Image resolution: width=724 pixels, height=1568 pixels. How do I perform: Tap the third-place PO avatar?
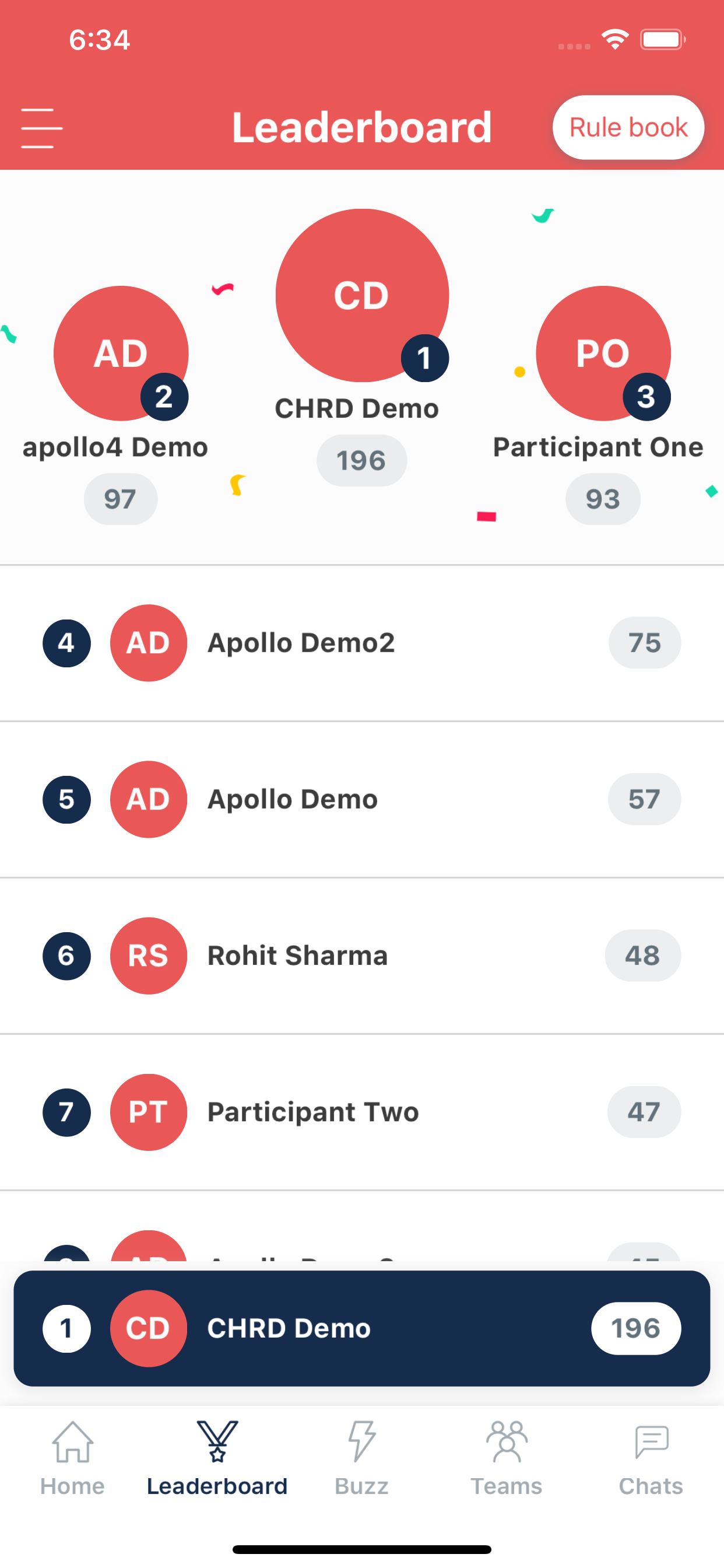[x=603, y=353]
